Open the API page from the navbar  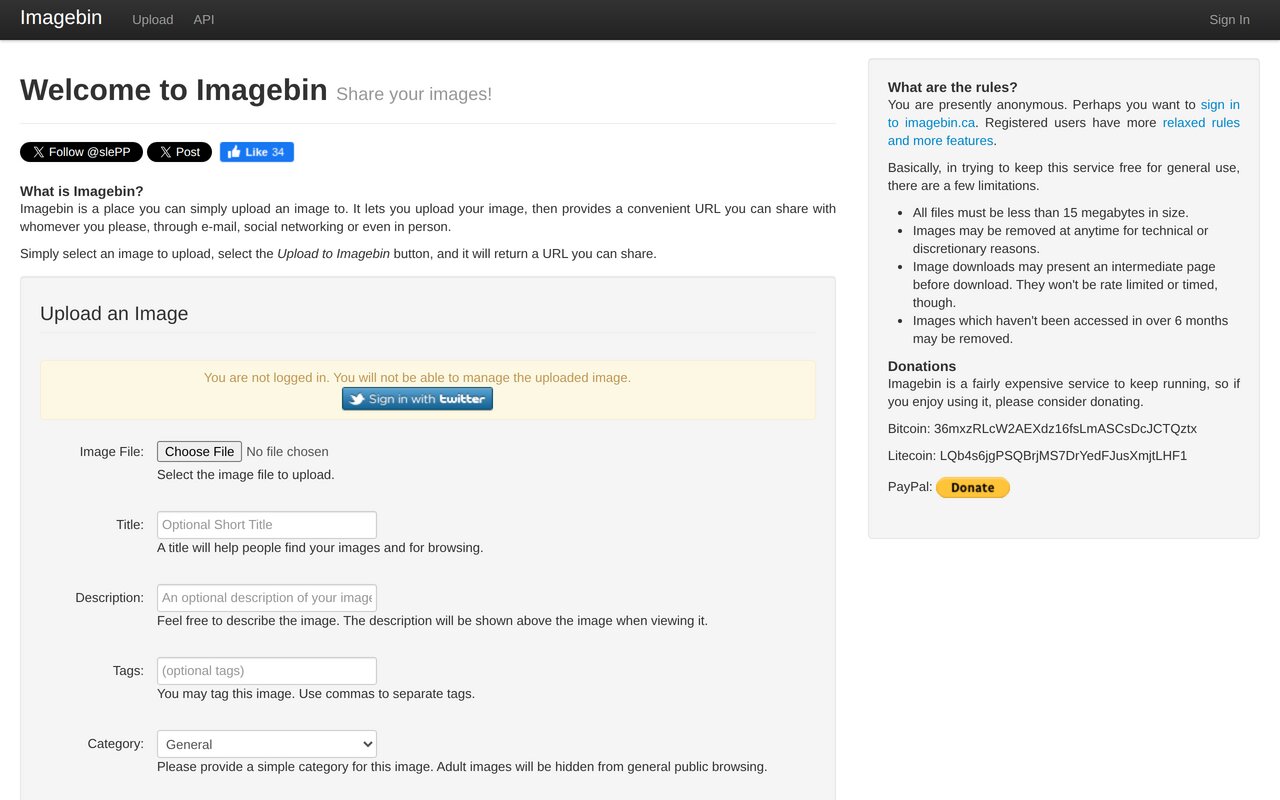point(204,20)
